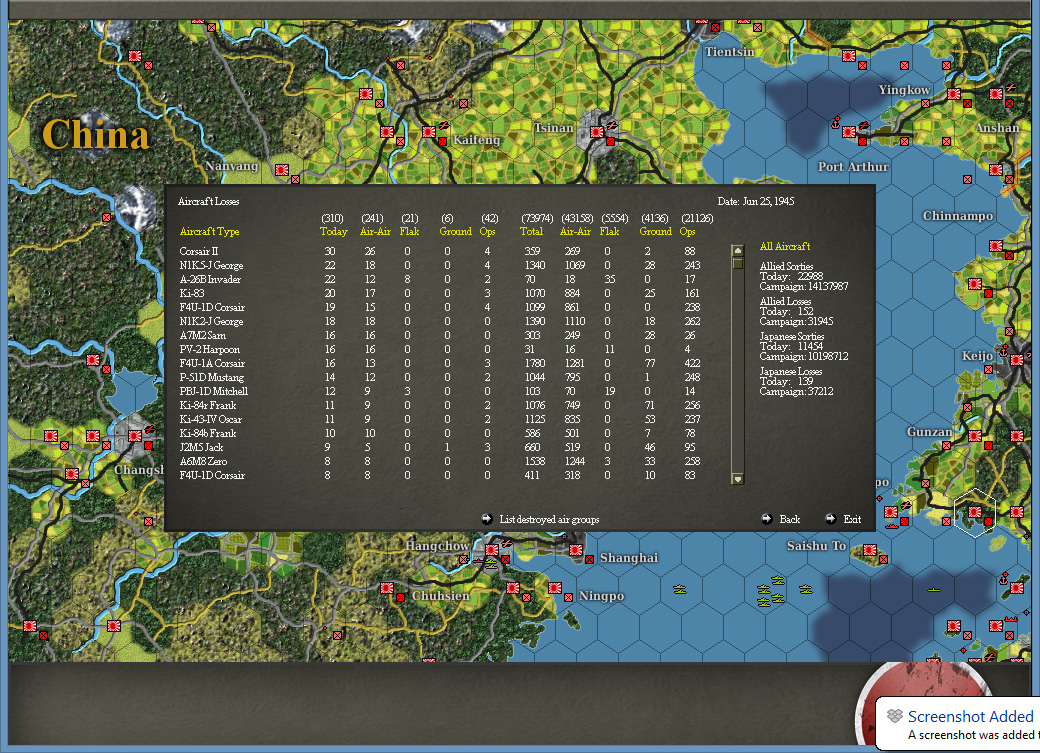Click the Ki-83 aircraft row
Image resolution: width=1040 pixels, height=753 pixels.
(438, 293)
